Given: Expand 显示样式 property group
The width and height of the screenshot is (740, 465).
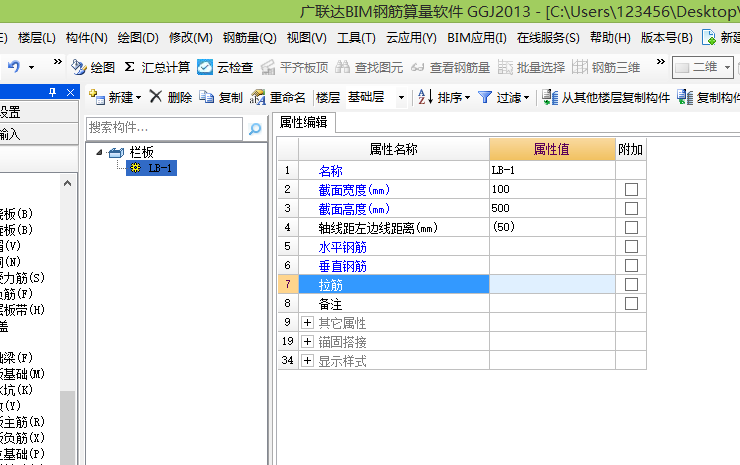Looking at the screenshot, I should [307, 361].
